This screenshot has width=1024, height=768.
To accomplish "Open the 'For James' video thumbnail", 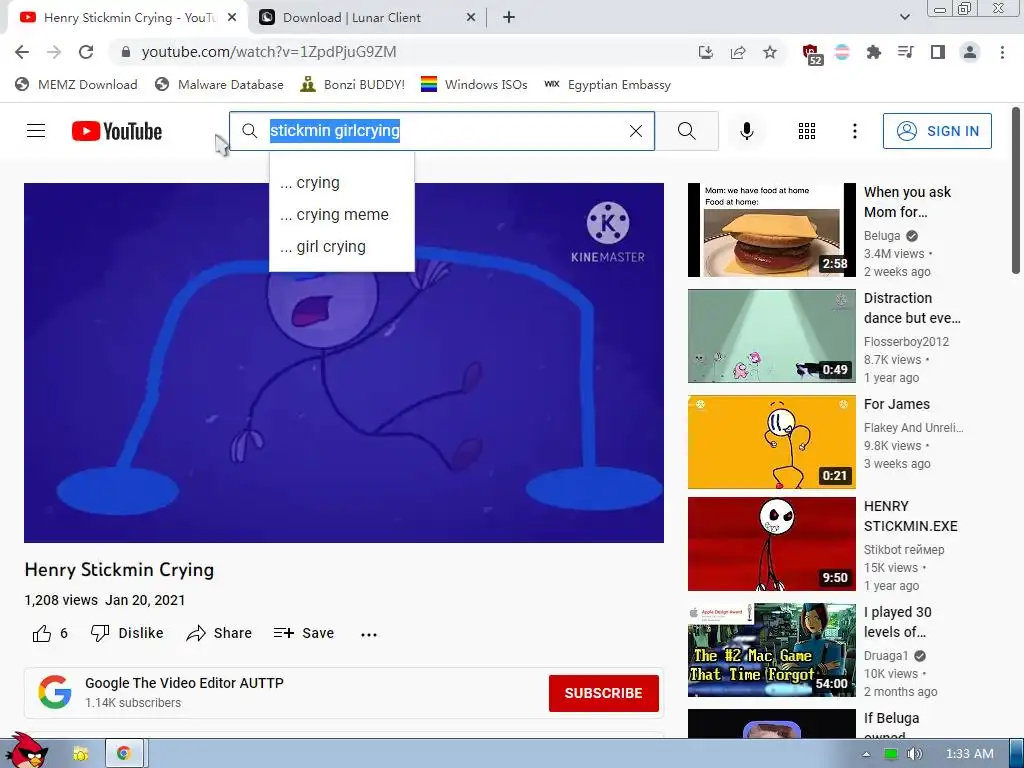I will (x=771, y=441).
